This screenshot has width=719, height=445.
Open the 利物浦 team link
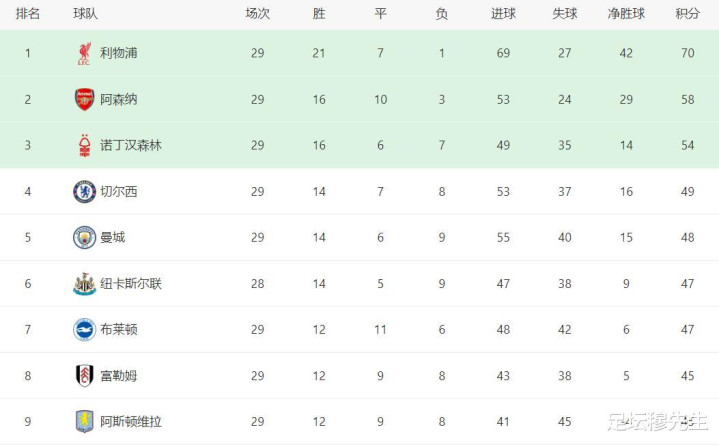[x=119, y=53]
